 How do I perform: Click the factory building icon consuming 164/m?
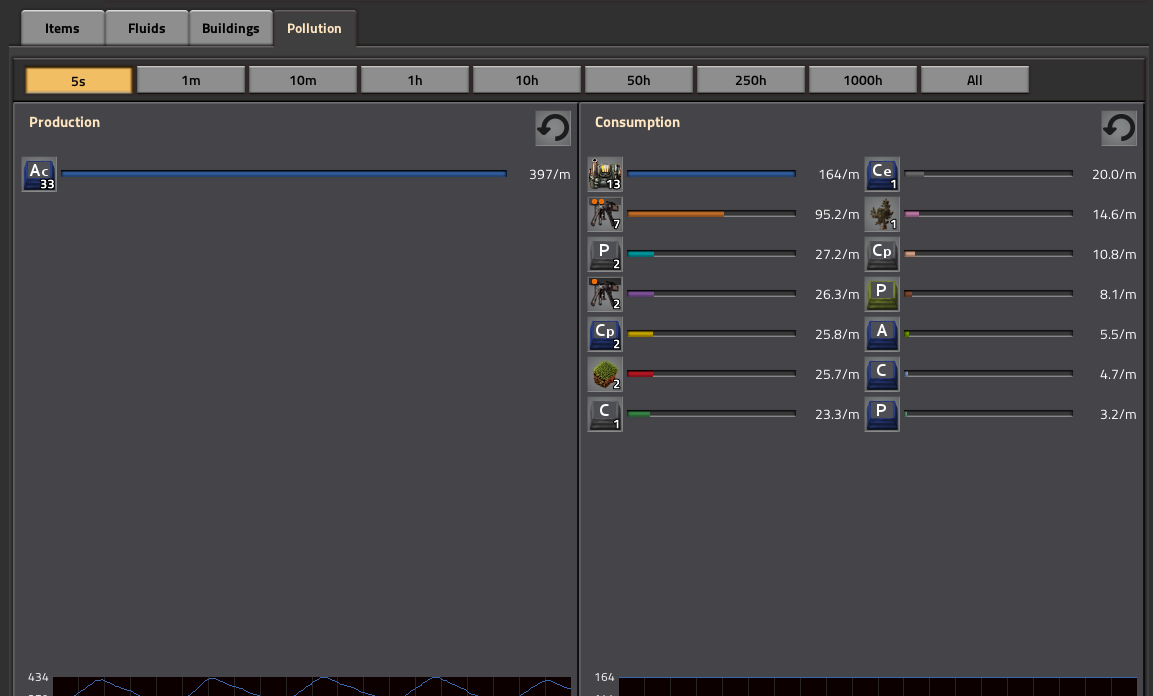(605, 174)
